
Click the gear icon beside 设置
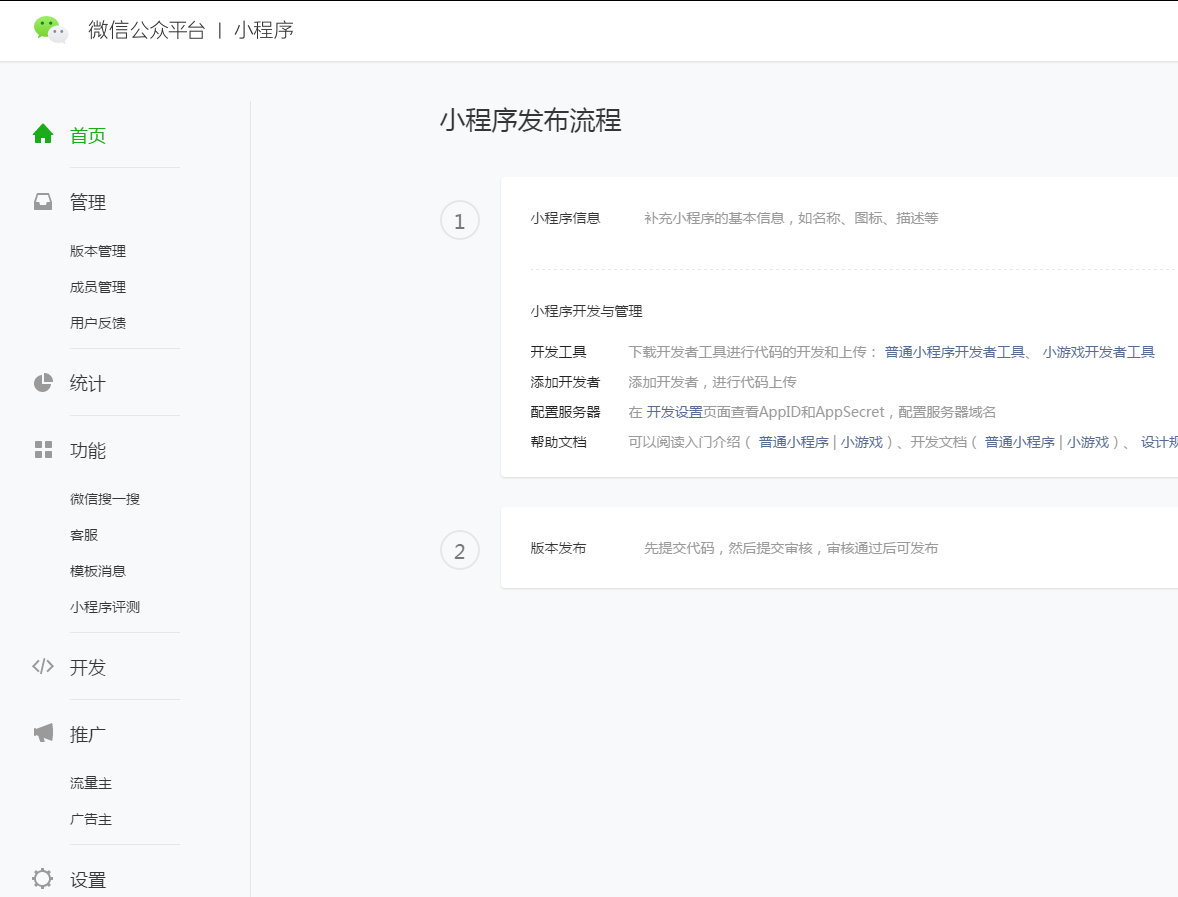point(43,879)
